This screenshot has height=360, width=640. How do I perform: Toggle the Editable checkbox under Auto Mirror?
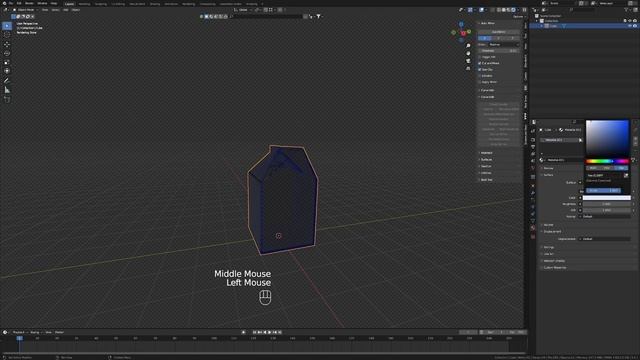point(480,76)
